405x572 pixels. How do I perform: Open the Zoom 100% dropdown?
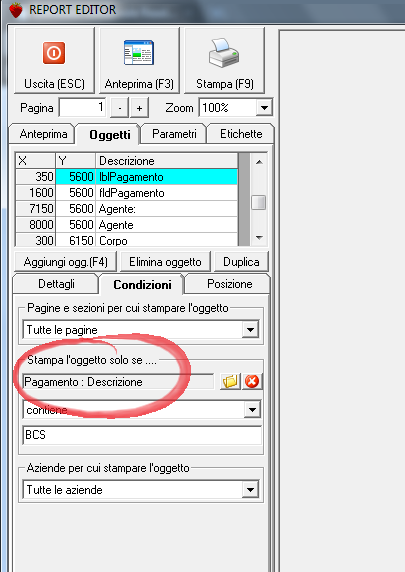pyautogui.click(x=264, y=108)
